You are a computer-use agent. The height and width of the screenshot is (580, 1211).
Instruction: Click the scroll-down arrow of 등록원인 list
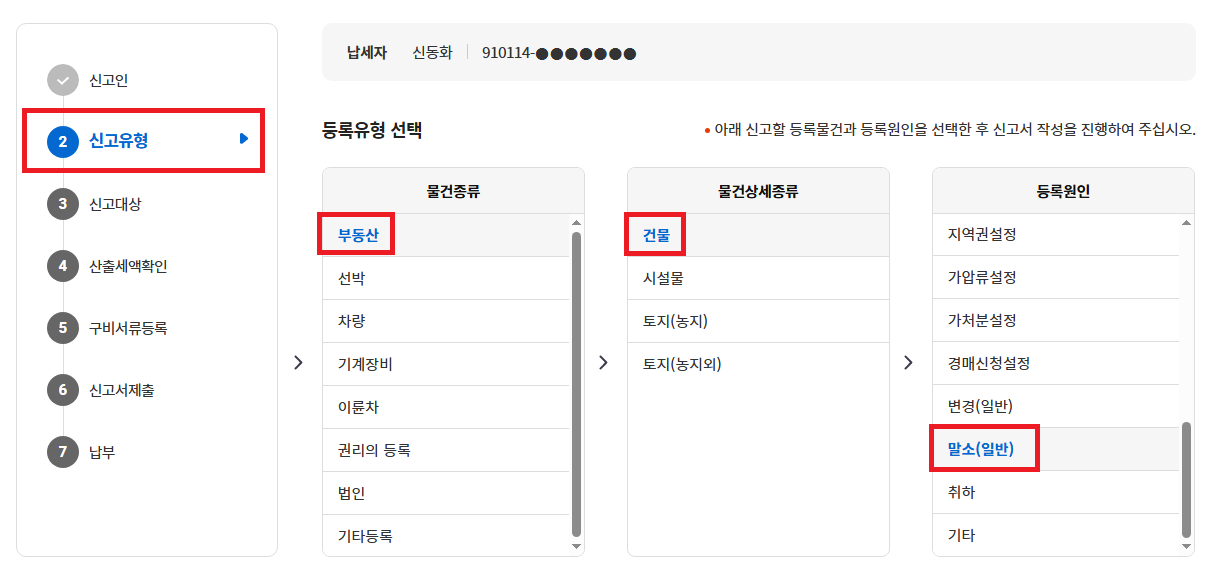pos(1185,544)
